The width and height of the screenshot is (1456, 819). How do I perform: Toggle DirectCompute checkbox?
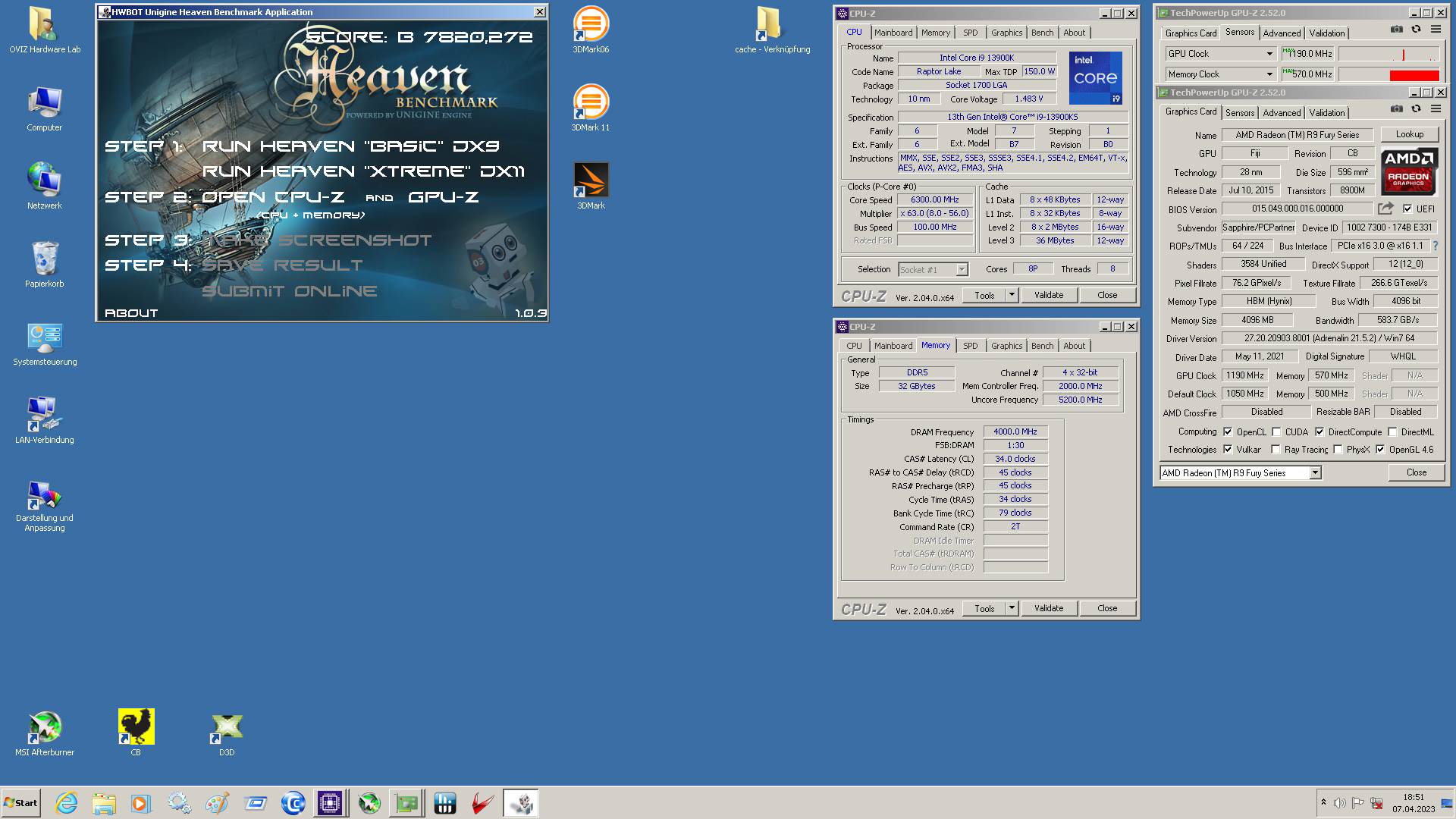coord(1319,431)
